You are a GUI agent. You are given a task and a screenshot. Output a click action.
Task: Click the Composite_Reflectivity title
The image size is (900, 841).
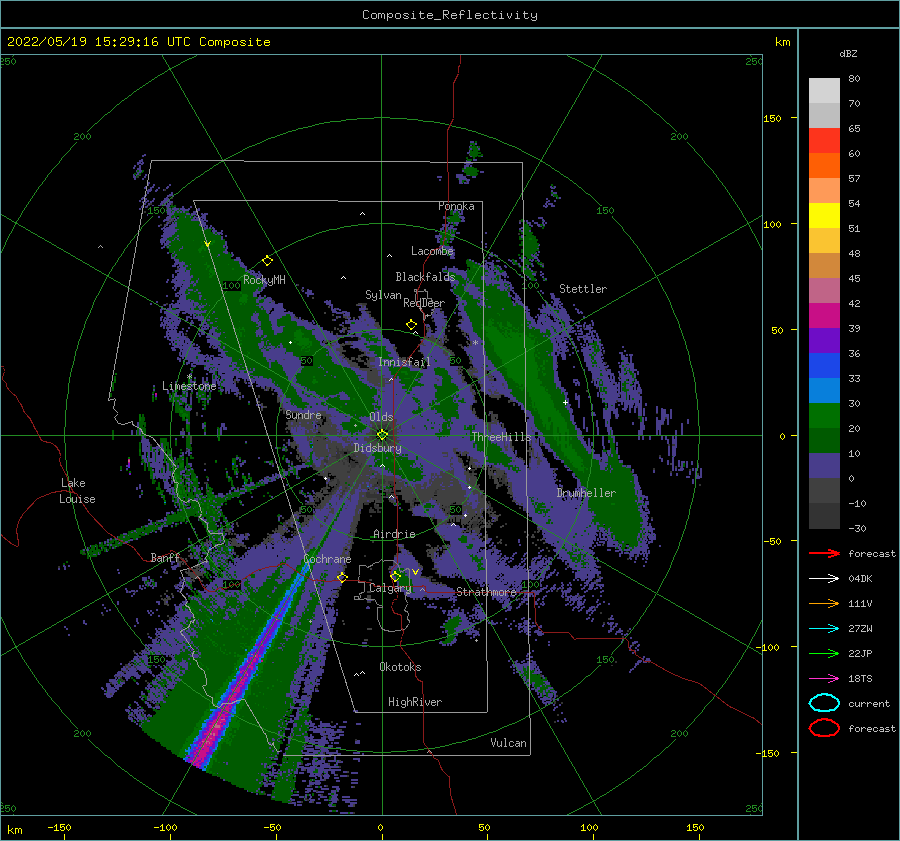pyautogui.click(x=450, y=15)
